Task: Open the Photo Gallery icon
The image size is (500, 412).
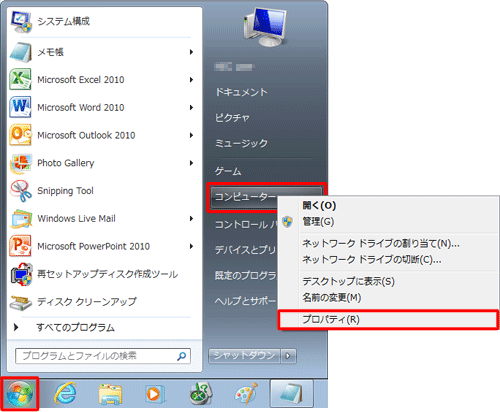Action: 21,163
